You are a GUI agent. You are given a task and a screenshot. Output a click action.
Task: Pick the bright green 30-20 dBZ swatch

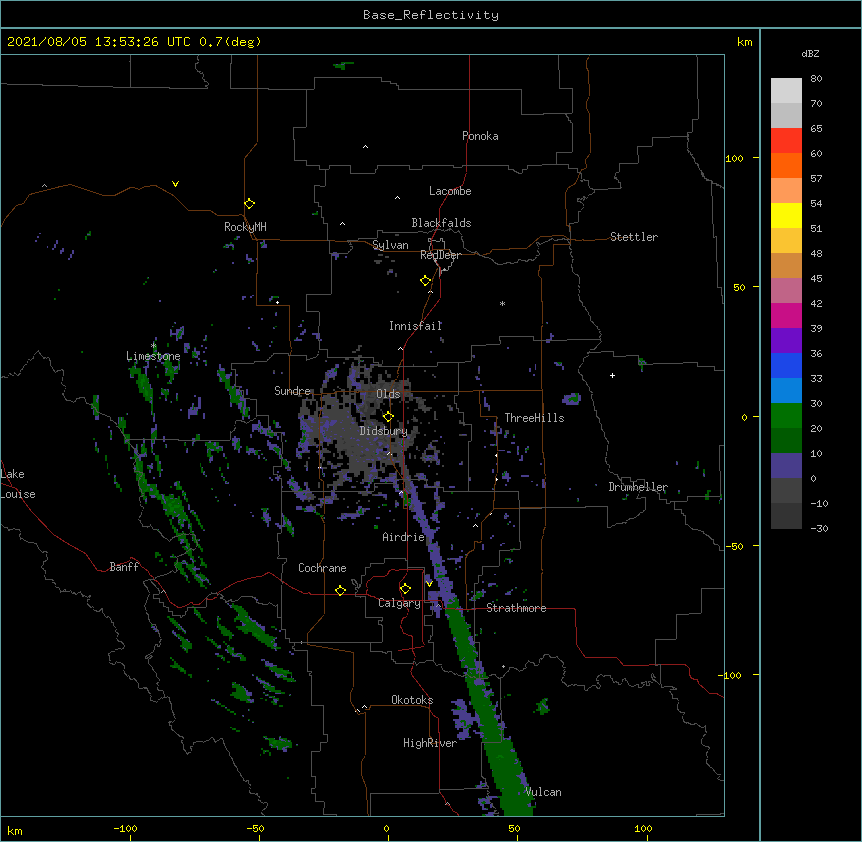(x=786, y=416)
